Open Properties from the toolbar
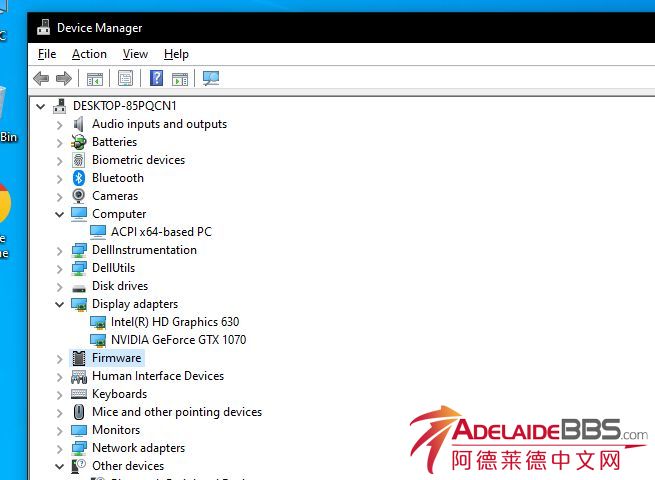Image resolution: width=655 pixels, height=480 pixels. pos(125,78)
